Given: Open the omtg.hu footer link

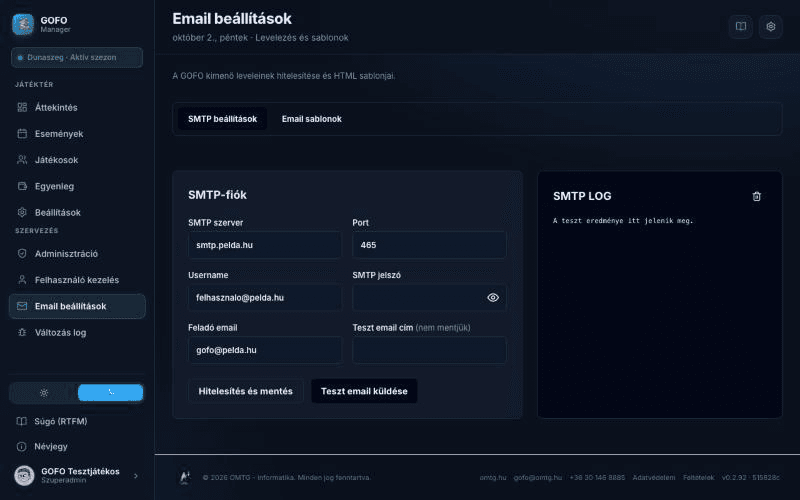Looking at the screenshot, I should tap(493, 478).
